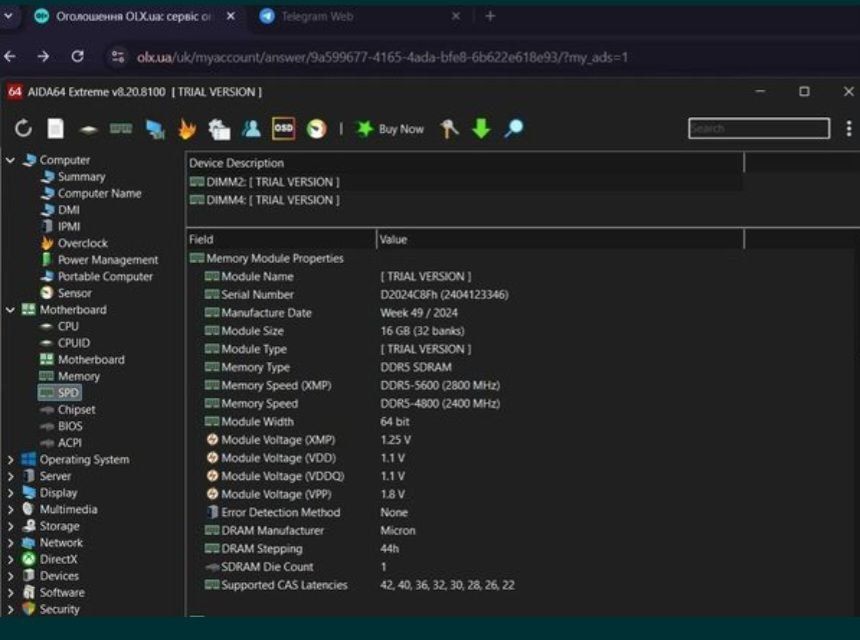
Task: Expand the Operating System node
Action: pos(10,460)
